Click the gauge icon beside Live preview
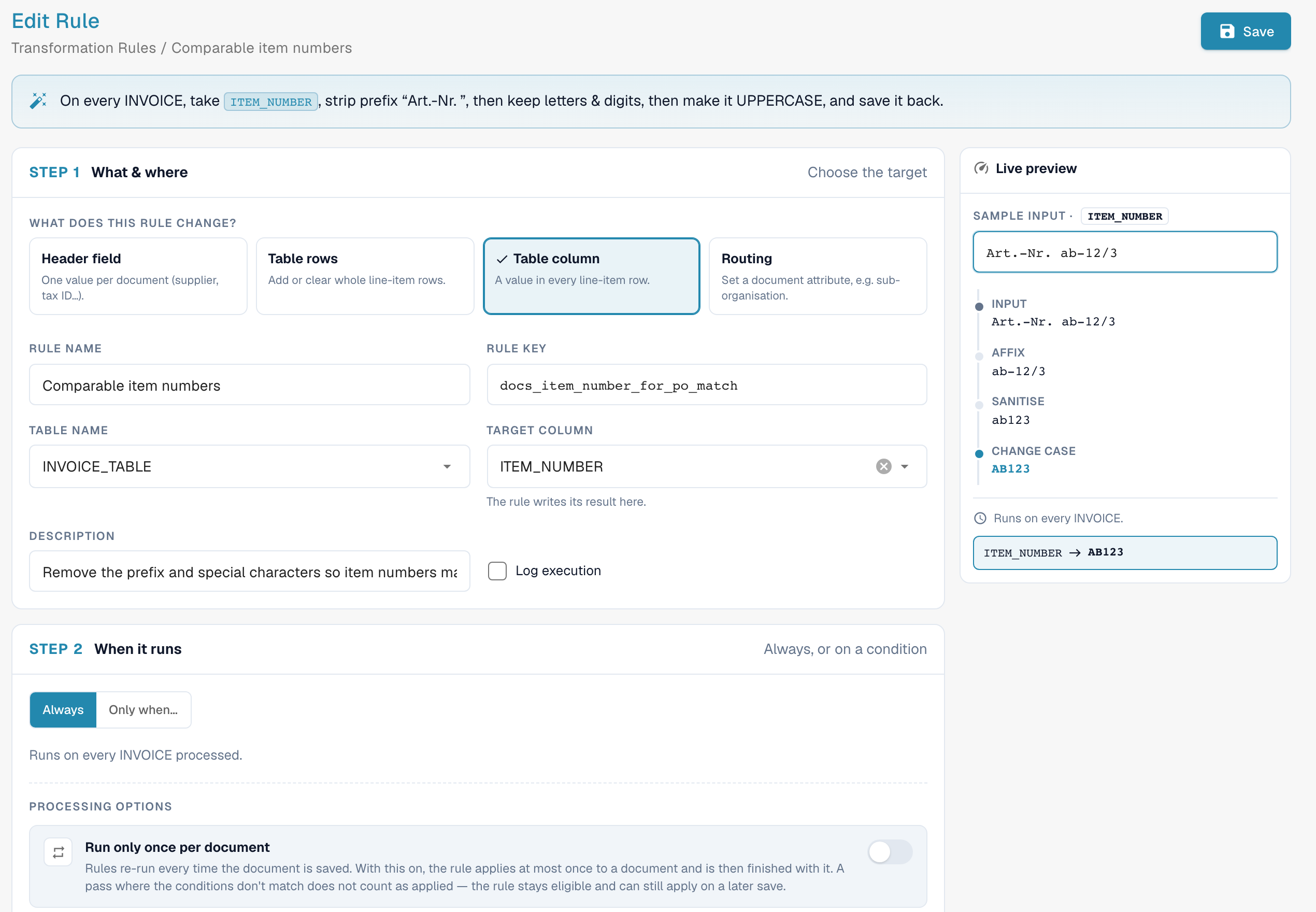Image resolution: width=1316 pixels, height=912 pixels. click(981, 168)
